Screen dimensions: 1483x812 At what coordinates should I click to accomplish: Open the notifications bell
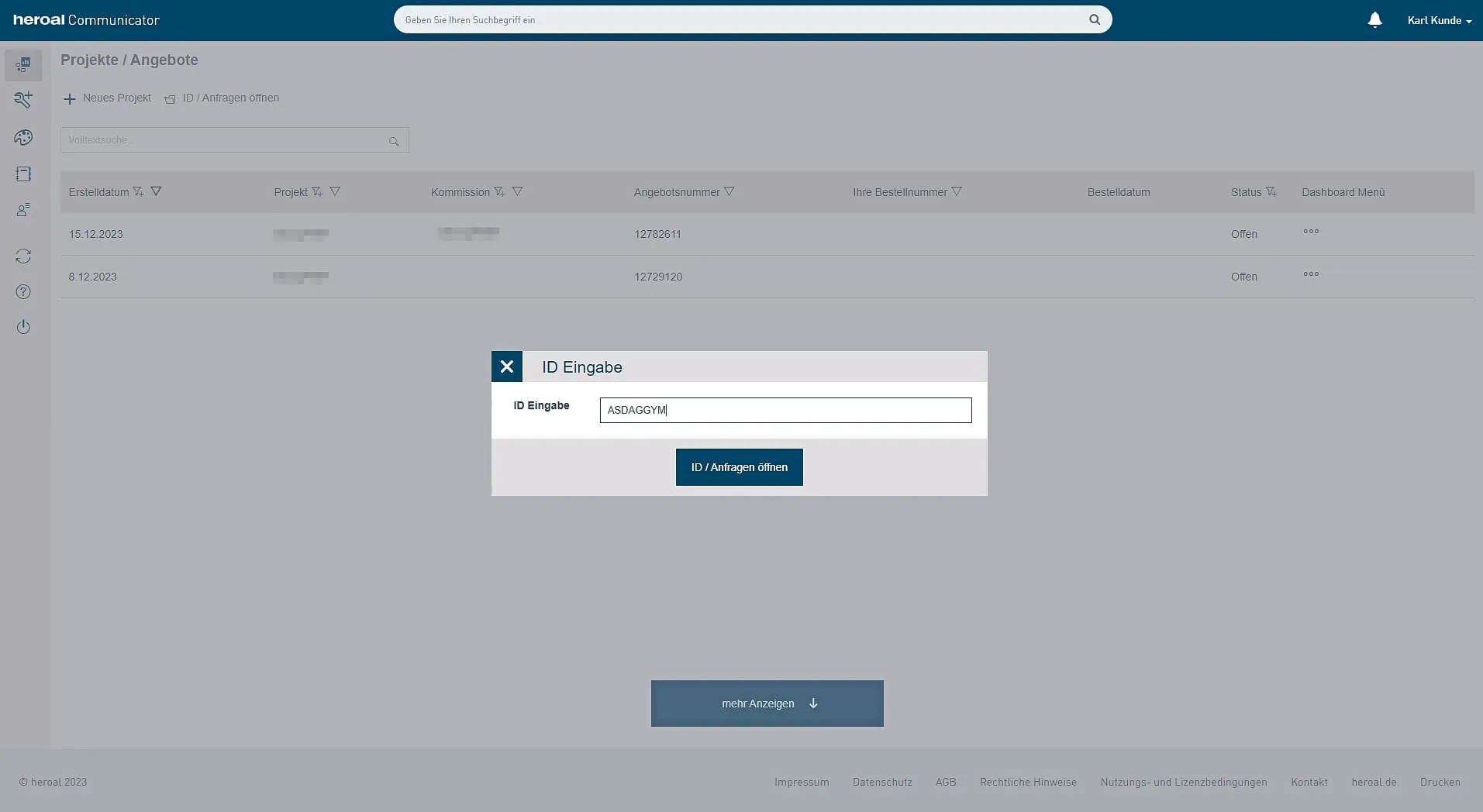[1374, 20]
